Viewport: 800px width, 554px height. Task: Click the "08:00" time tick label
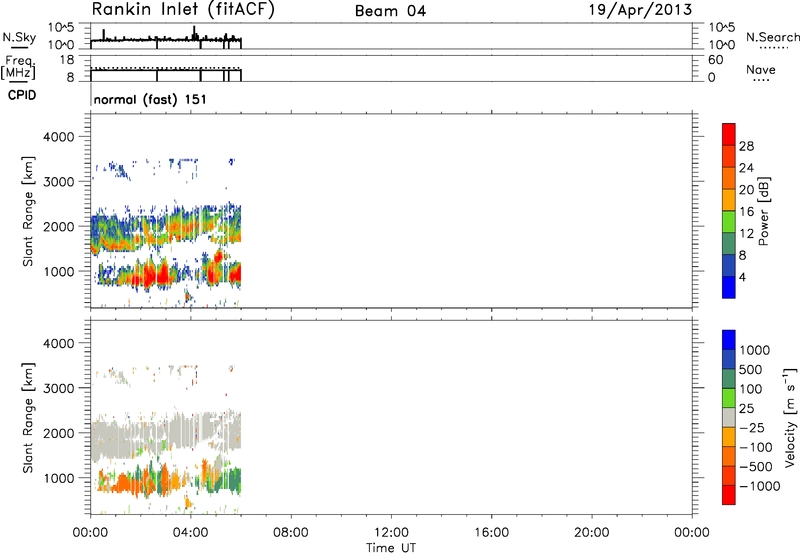(x=290, y=533)
